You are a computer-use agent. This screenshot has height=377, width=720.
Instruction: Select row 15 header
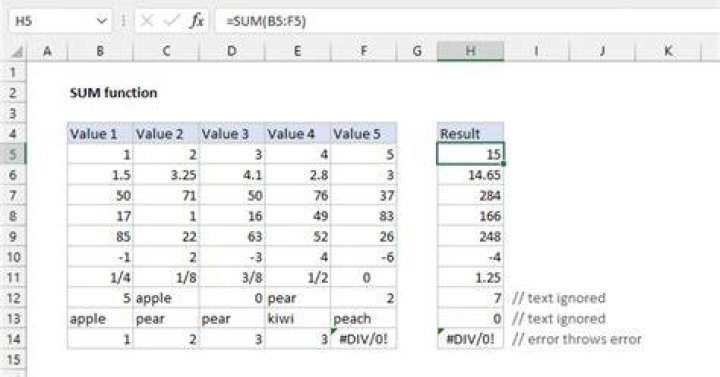(x=13, y=360)
